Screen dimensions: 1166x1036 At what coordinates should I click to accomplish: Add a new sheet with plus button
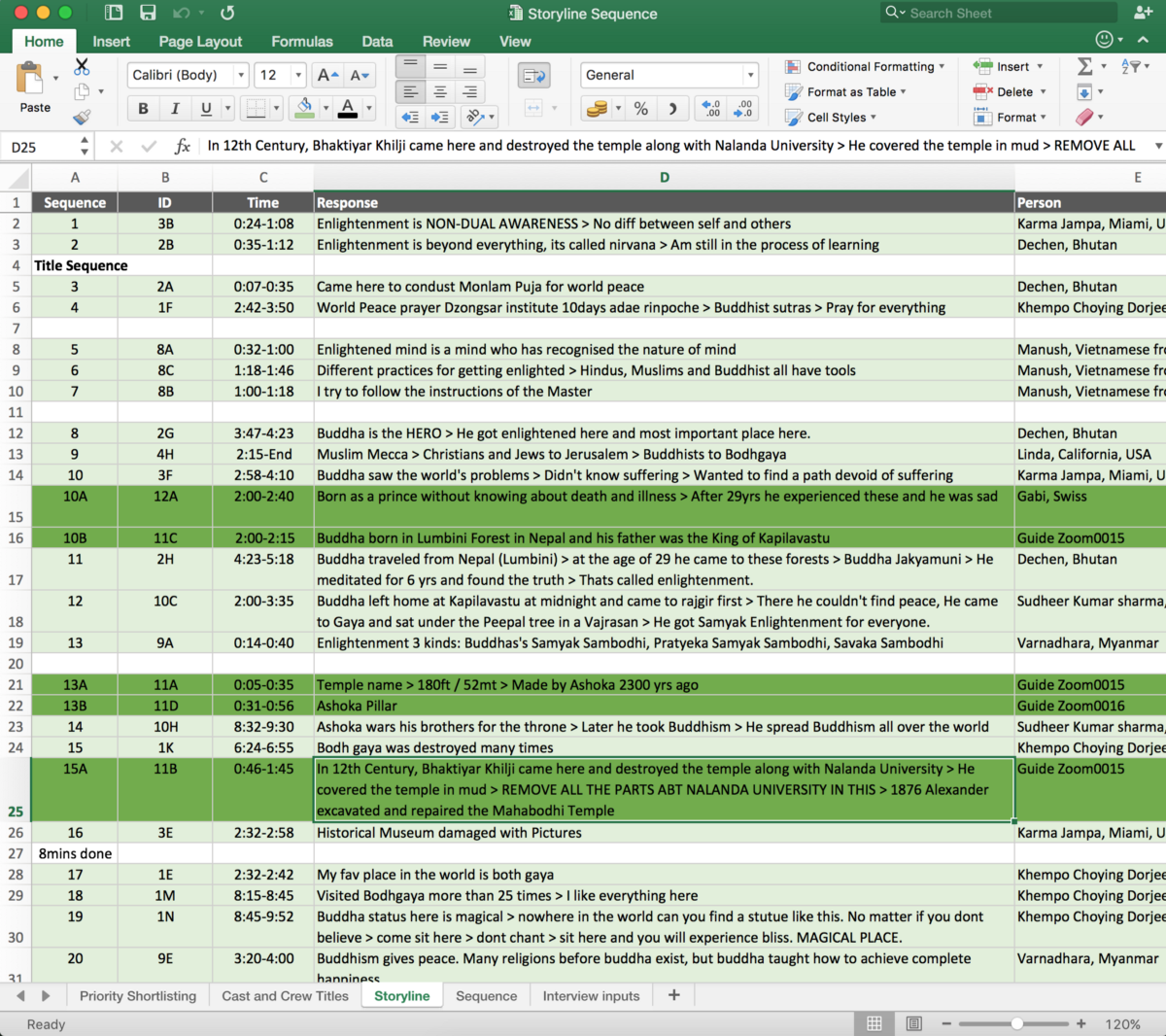[x=674, y=995]
